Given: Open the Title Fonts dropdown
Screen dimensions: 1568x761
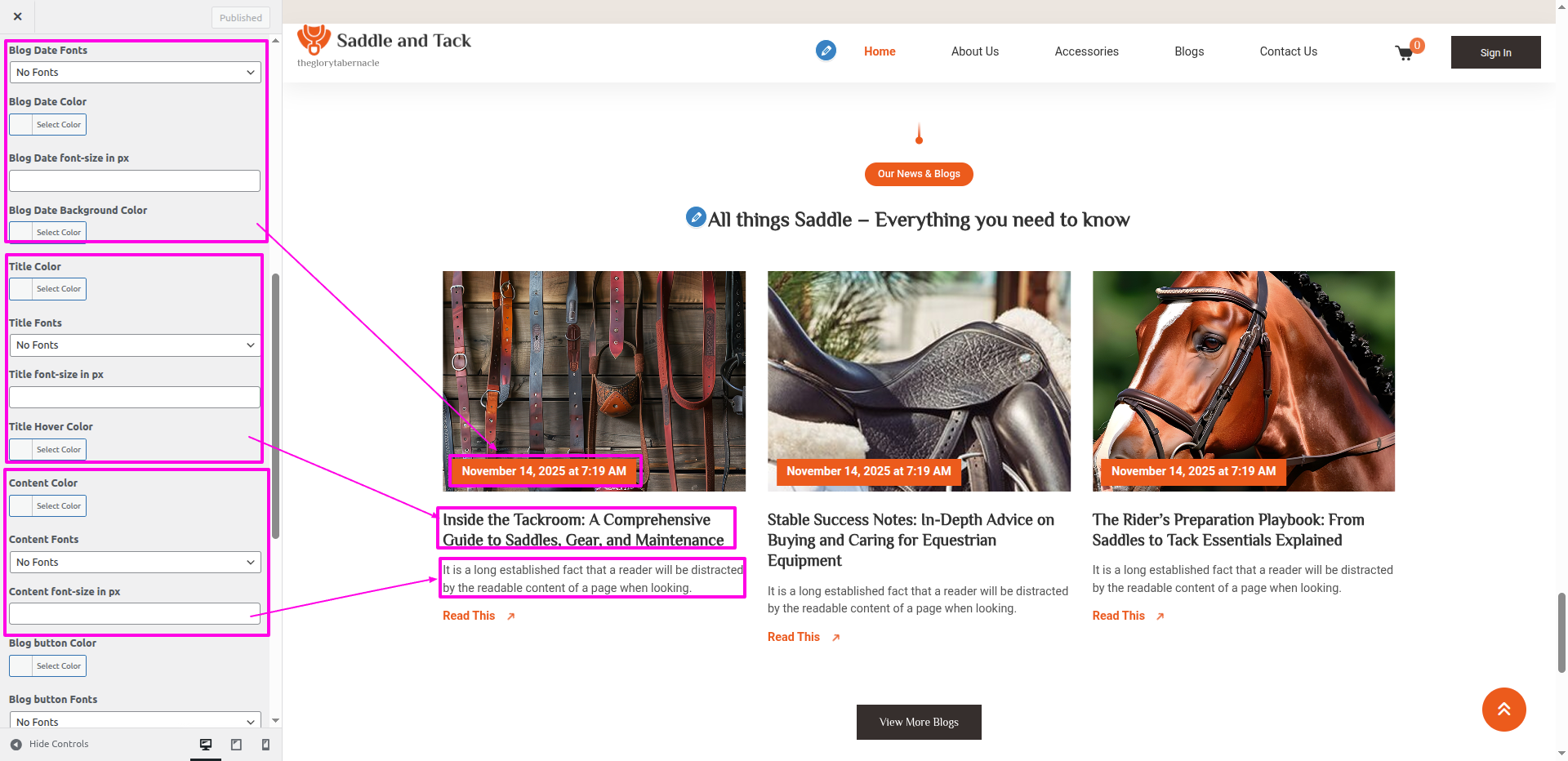Looking at the screenshot, I should 135,345.
